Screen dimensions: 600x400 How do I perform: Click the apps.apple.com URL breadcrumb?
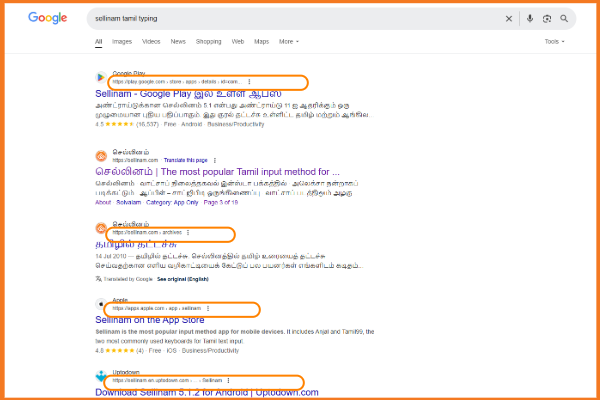click(x=157, y=308)
